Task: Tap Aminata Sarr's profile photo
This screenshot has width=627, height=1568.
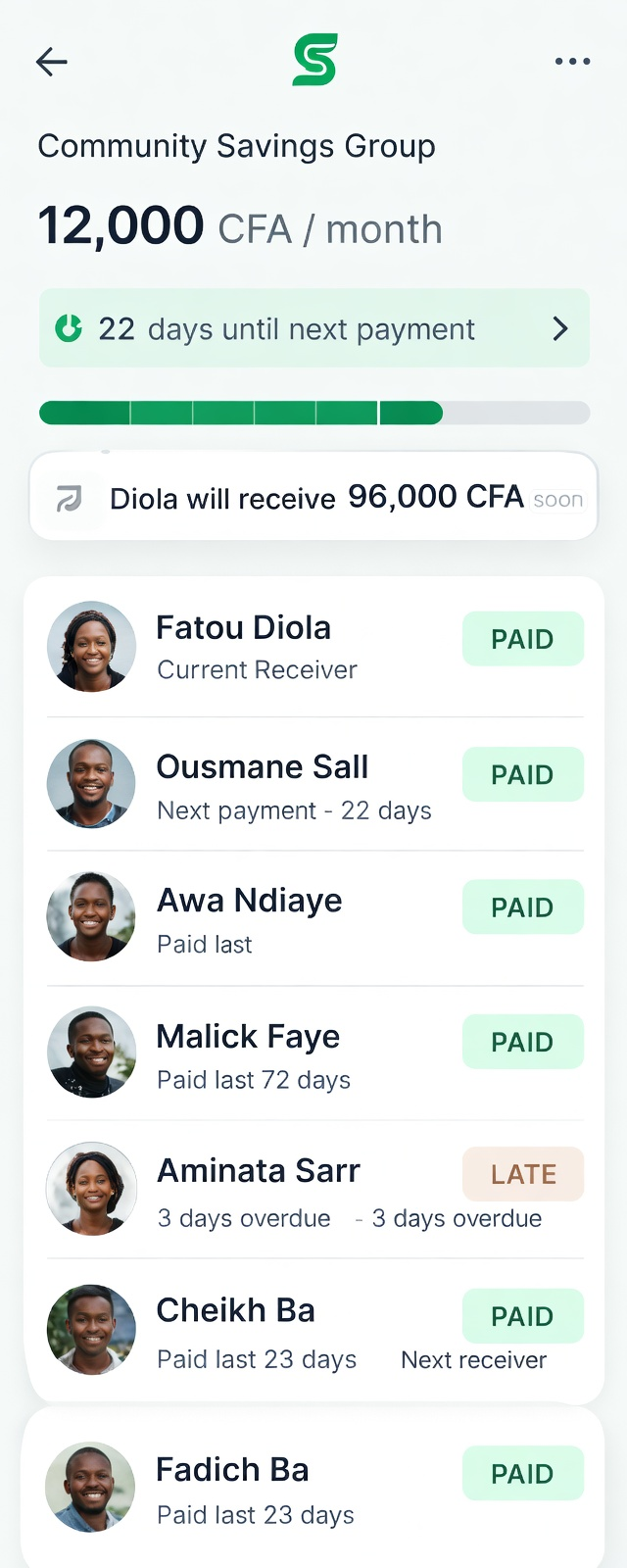Action: [92, 1188]
